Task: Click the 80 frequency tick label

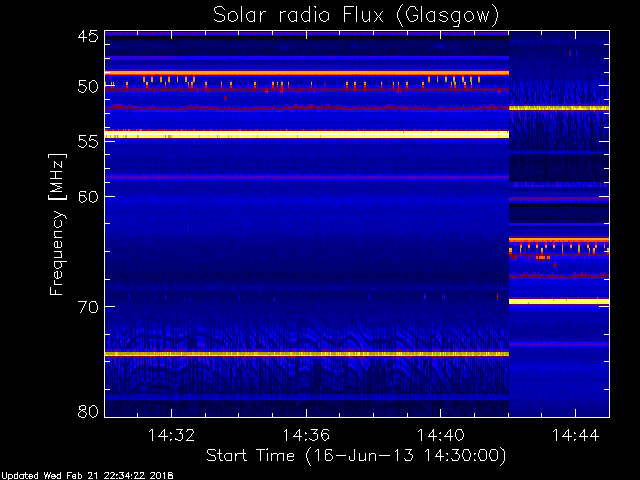Action: tap(88, 411)
